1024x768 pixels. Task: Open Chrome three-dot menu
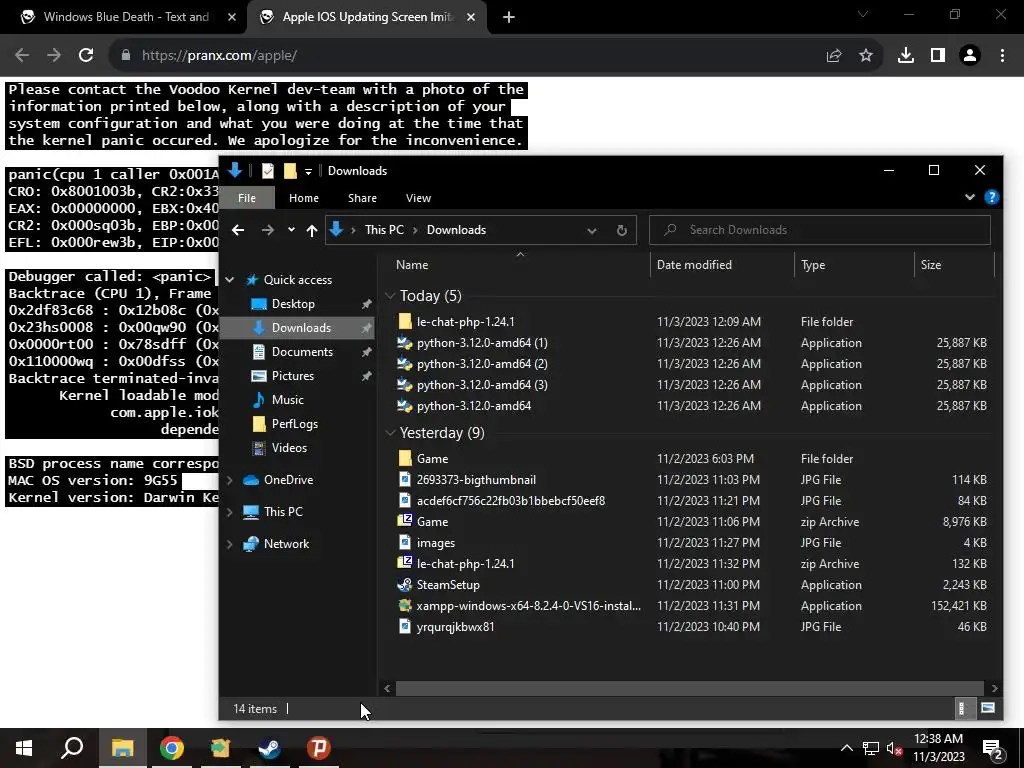pyautogui.click(x=1002, y=56)
